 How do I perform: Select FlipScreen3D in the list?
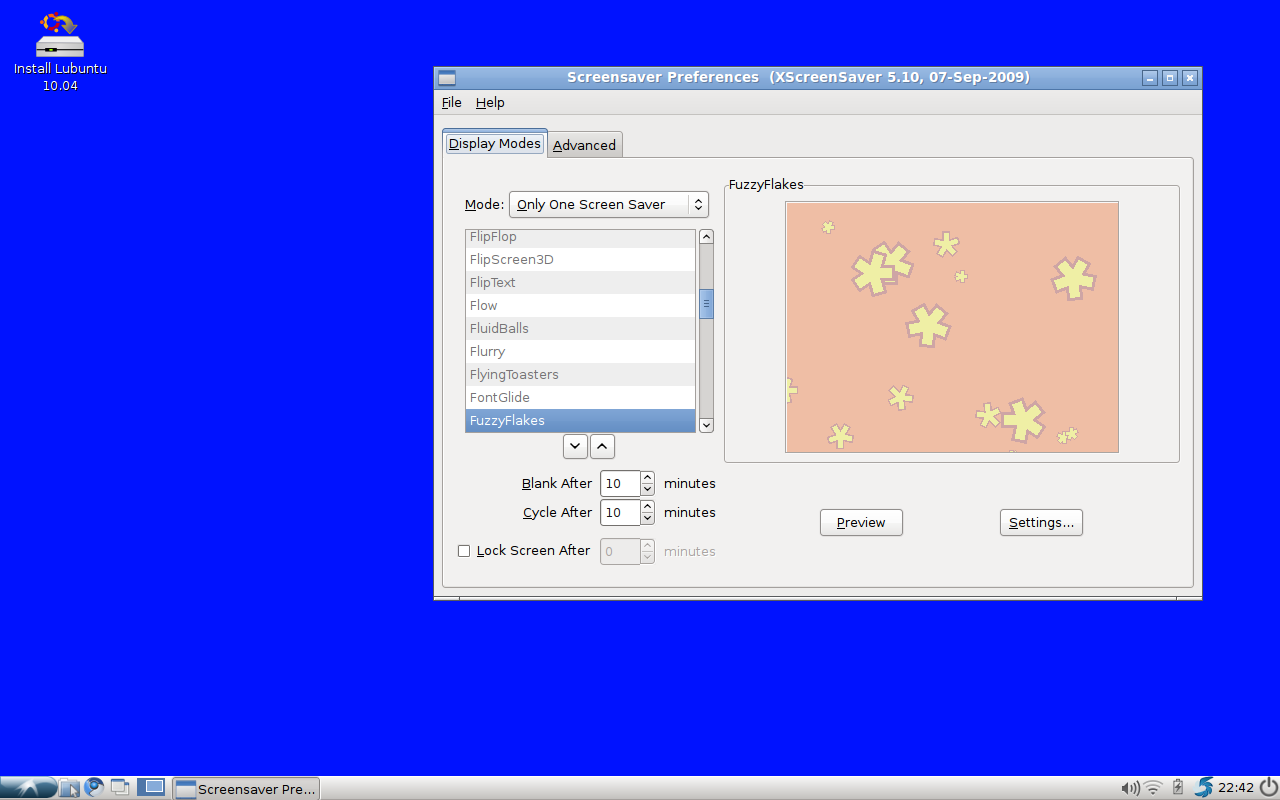click(x=580, y=260)
